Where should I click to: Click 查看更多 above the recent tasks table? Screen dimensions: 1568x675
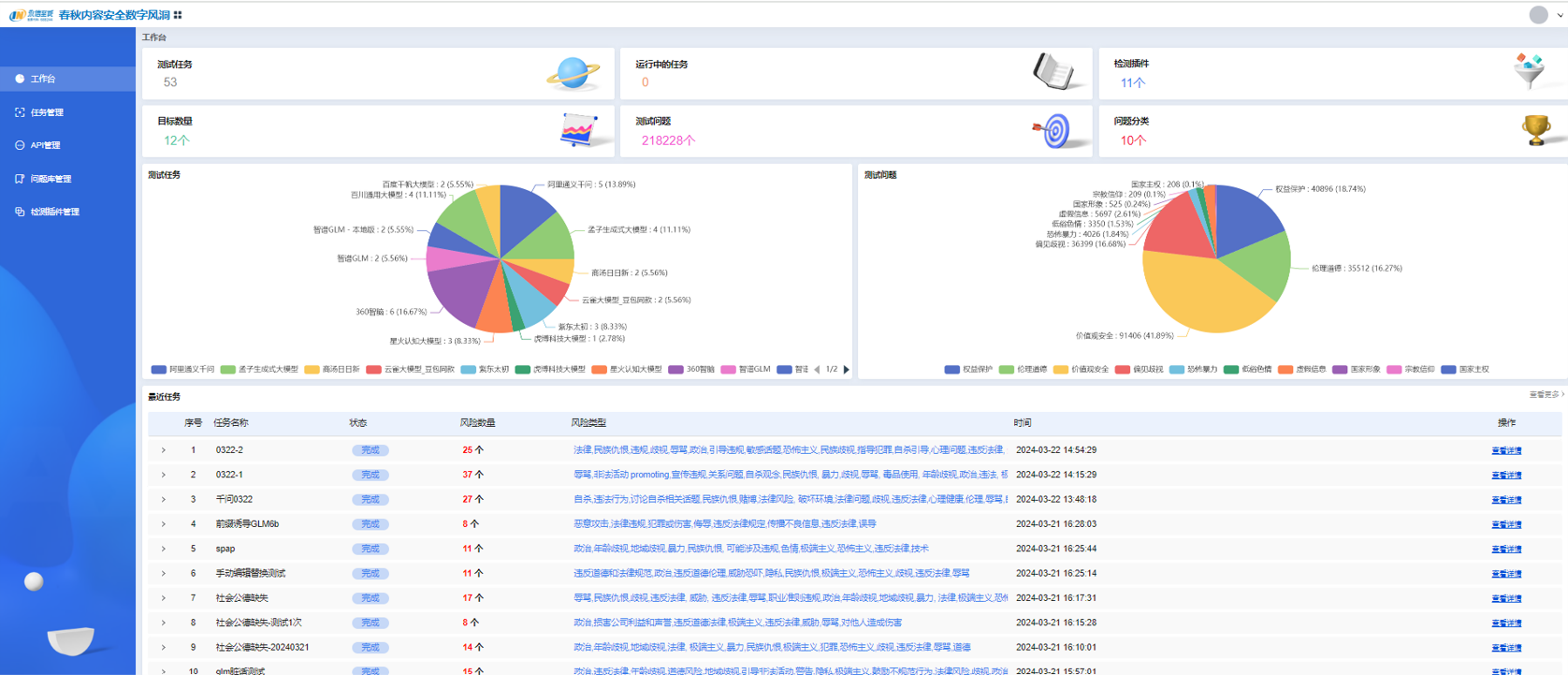[x=1546, y=395]
